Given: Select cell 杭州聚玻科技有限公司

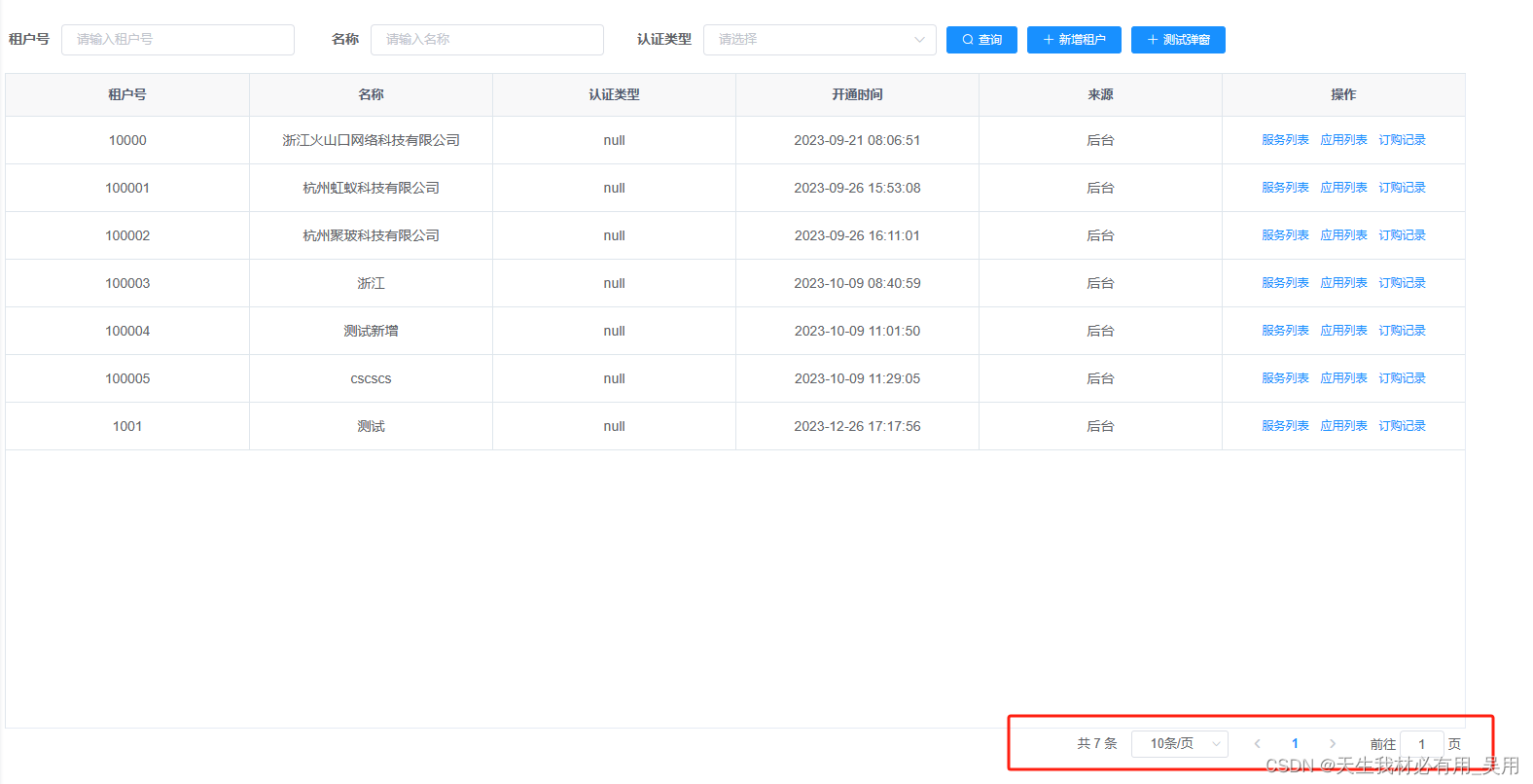Looking at the screenshot, I should 371,235.
